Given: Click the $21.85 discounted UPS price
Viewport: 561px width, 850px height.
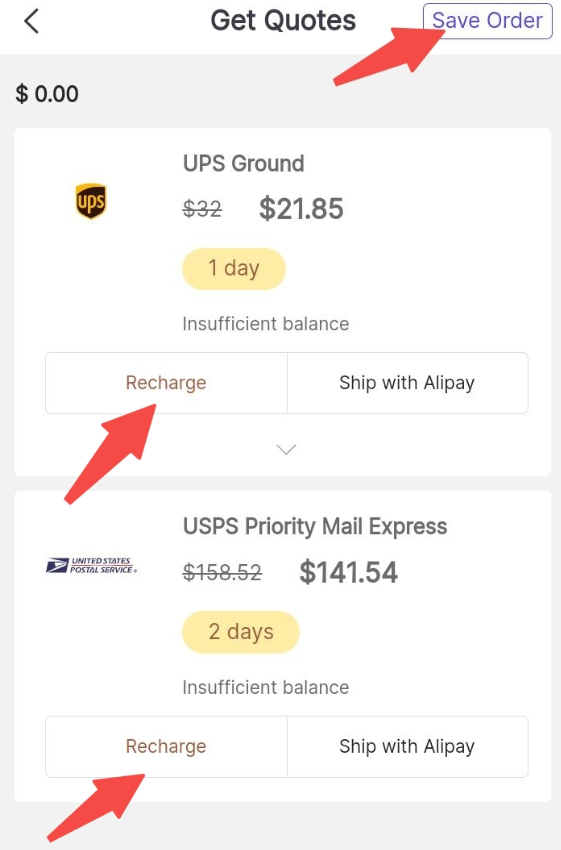Looking at the screenshot, I should tap(301, 209).
